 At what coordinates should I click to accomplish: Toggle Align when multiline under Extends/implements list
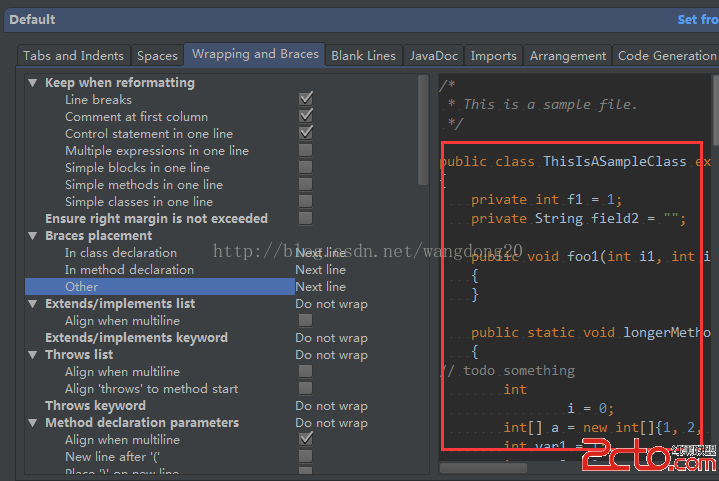coord(306,320)
